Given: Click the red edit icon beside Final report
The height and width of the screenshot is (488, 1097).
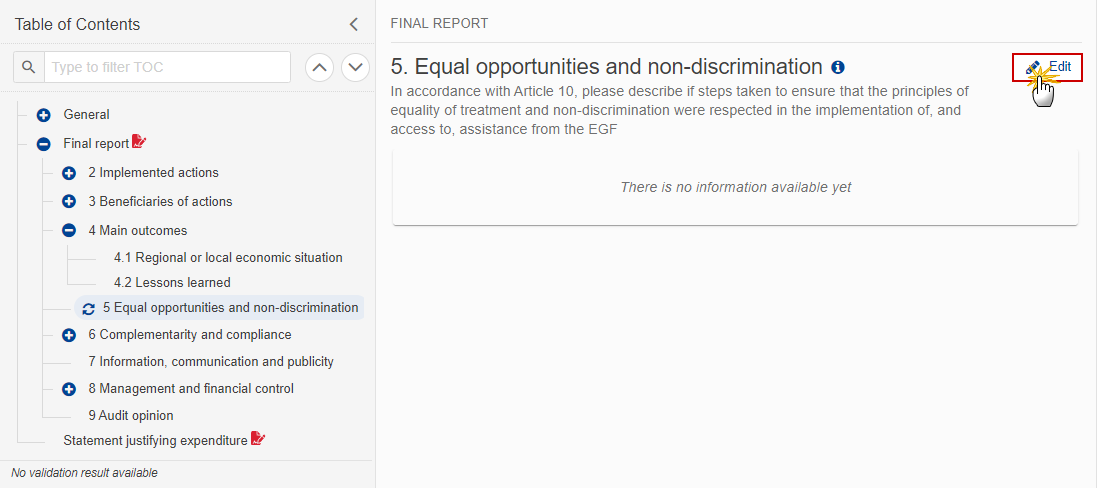Looking at the screenshot, I should tap(139, 142).
